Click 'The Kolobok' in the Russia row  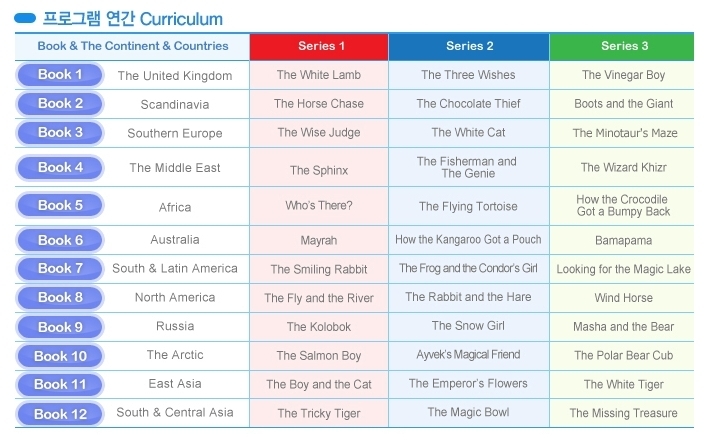coord(319,327)
